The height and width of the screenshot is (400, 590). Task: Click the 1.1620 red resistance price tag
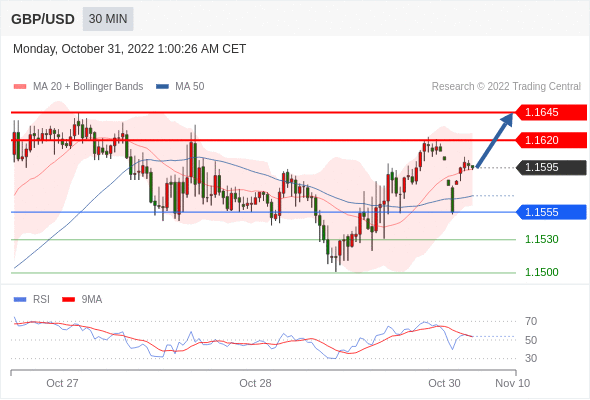[x=551, y=140]
